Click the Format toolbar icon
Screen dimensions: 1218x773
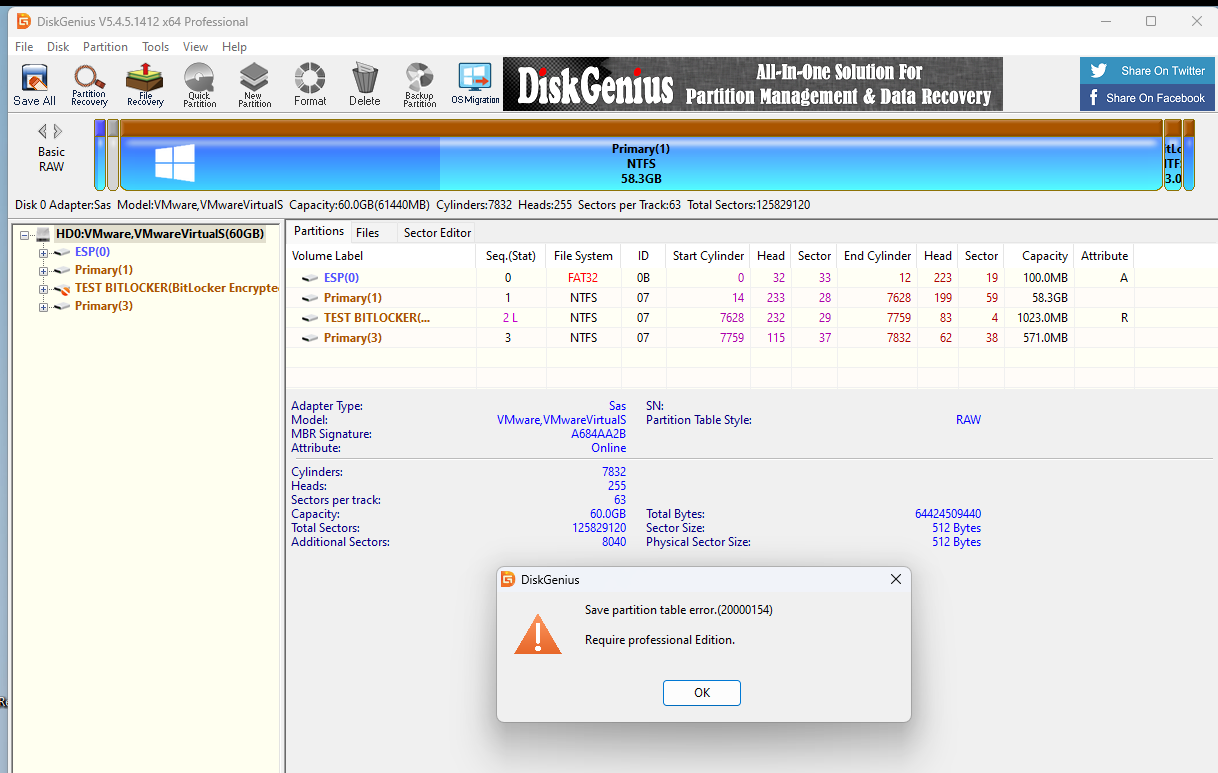(x=310, y=85)
